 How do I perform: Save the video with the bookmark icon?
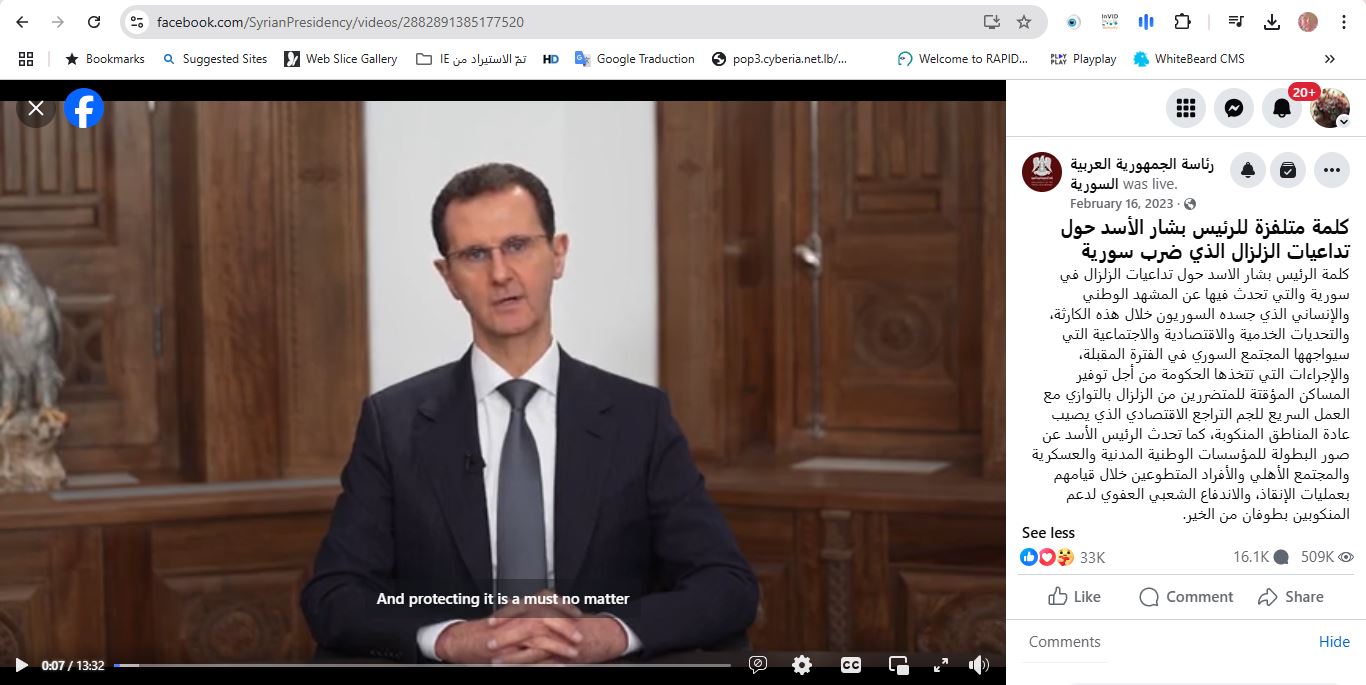(x=1288, y=171)
